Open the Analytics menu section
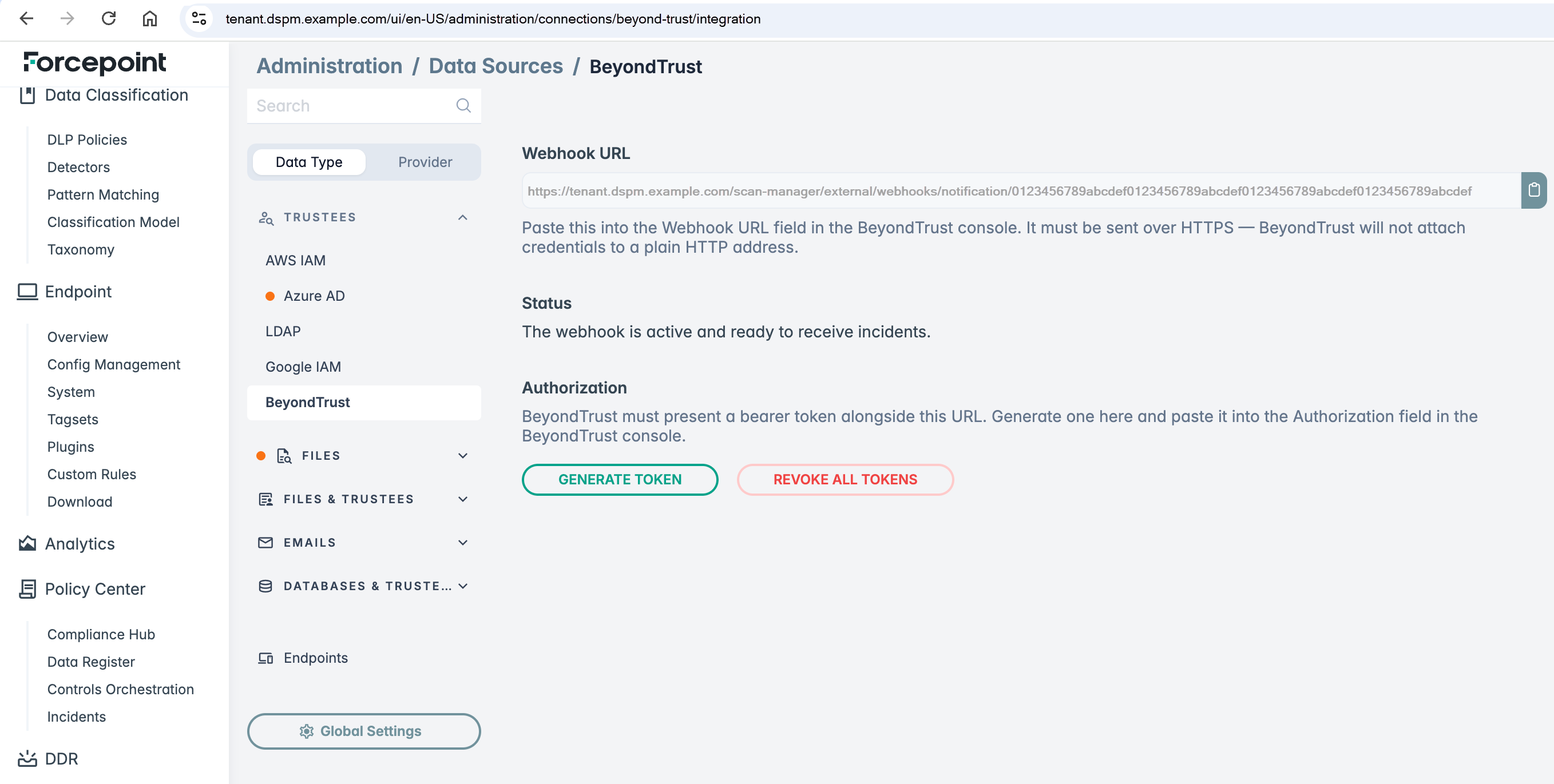The image size is (1554, 784). [80, 543]
